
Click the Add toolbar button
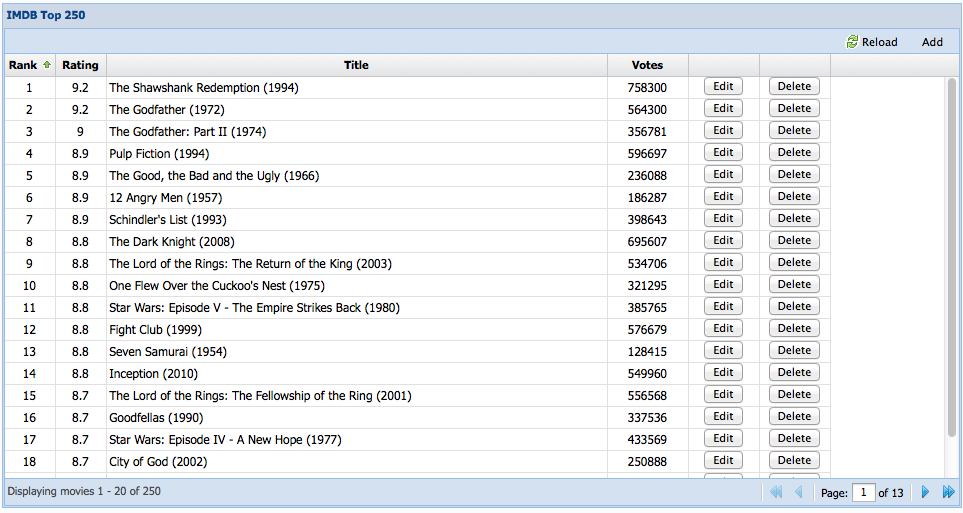click(x=932, y=42)
